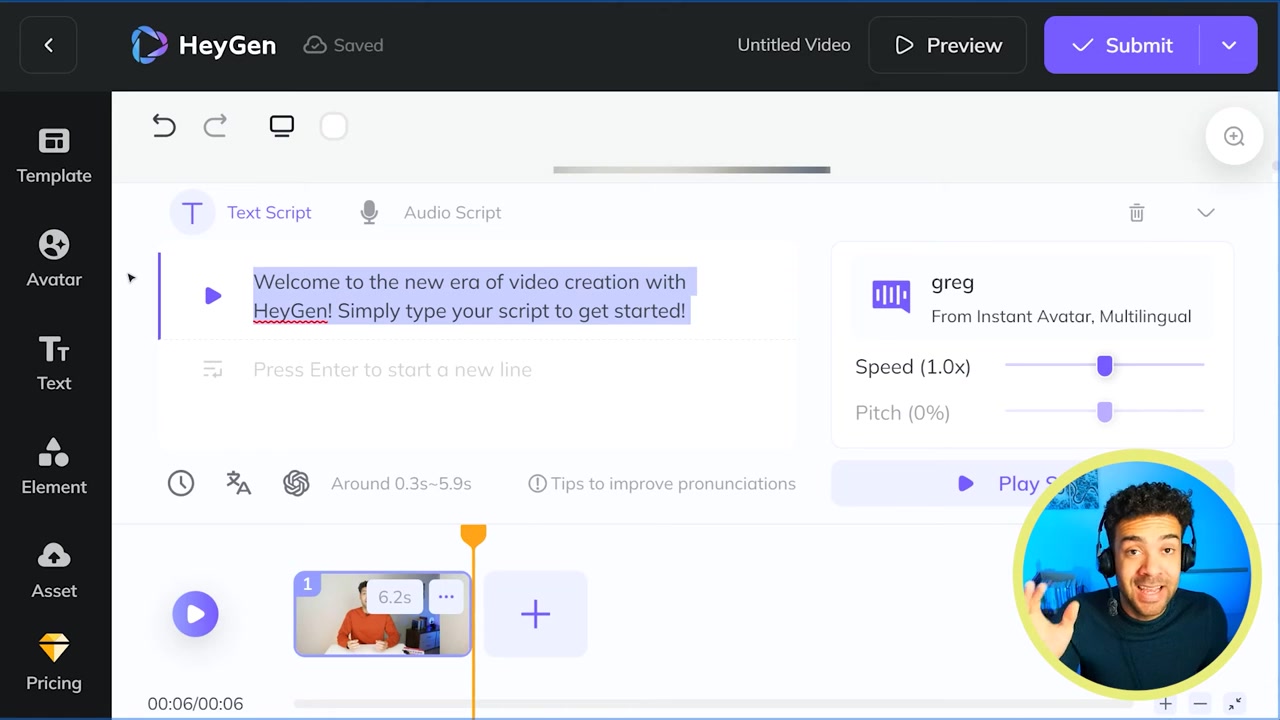Click the white background color swatch

334,126
